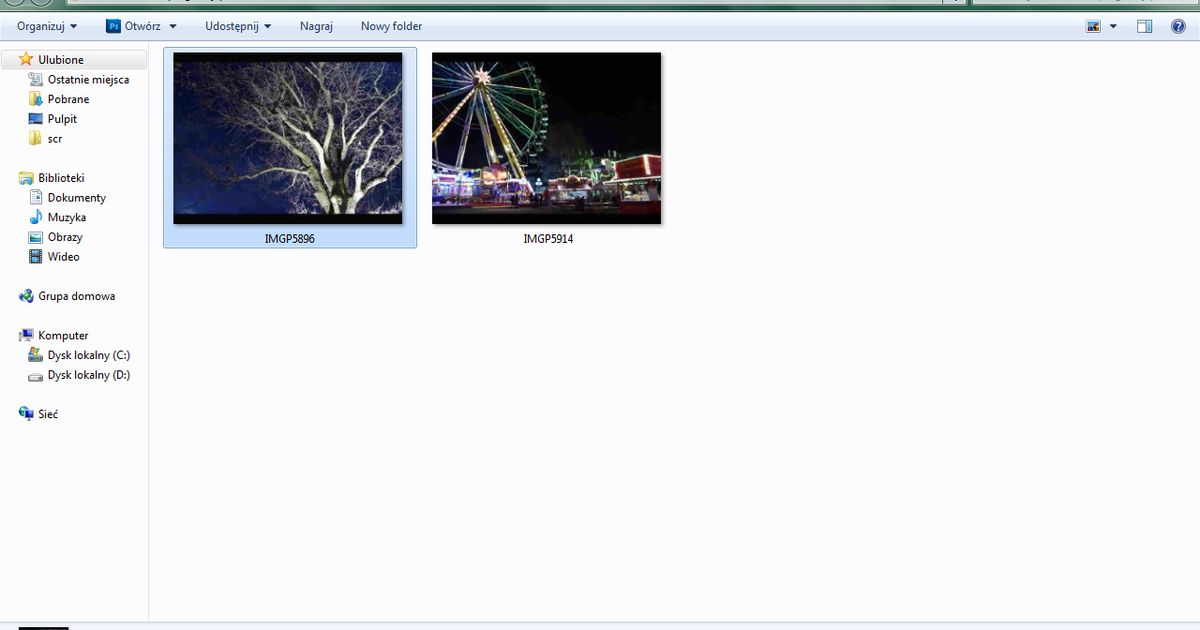Click the Nagraj button
1200x630 pixels.
click(316, 26)
